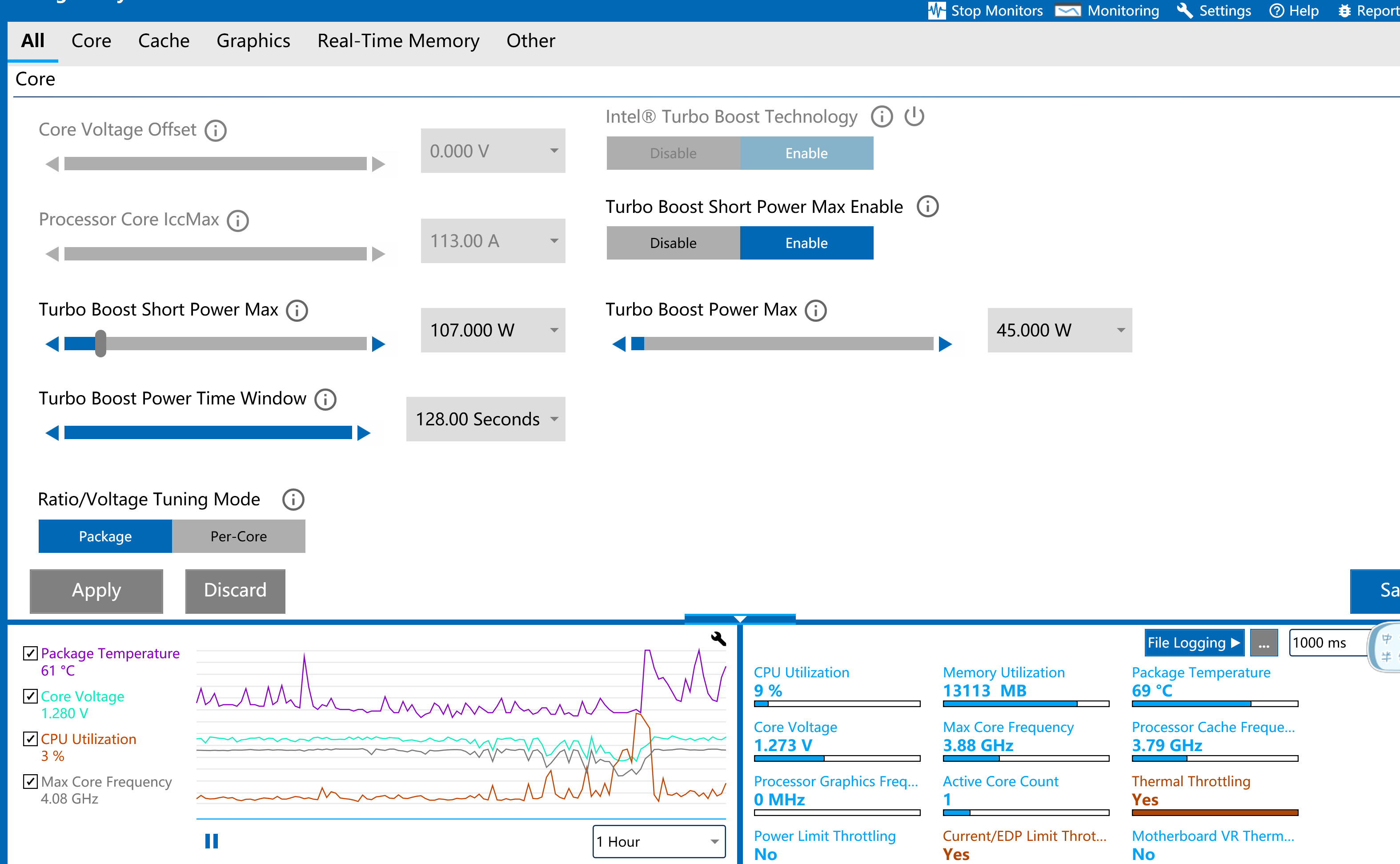Enable Intel Turbo Boost Technology
The width and height of the screenshot is (1400, 864).
[806, 153]
